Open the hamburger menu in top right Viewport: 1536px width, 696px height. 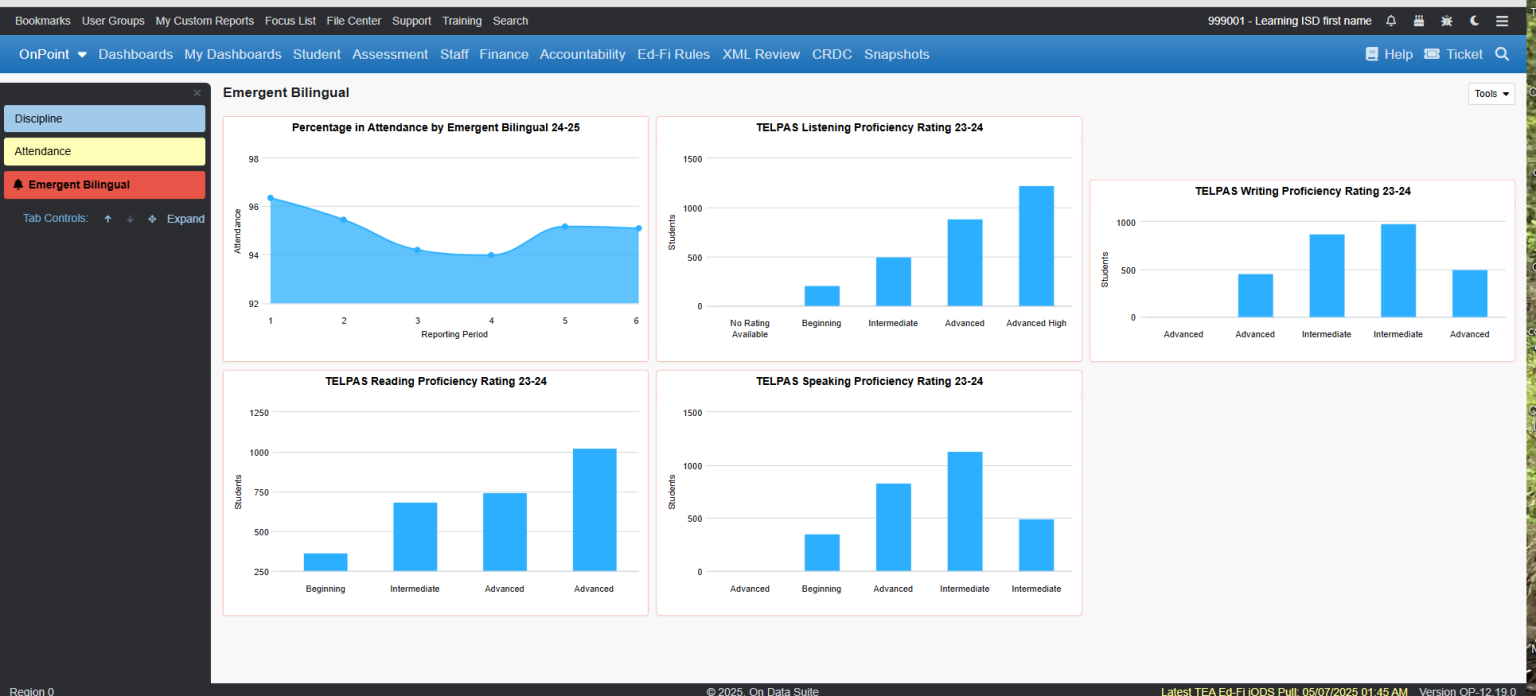[1501, 20]
